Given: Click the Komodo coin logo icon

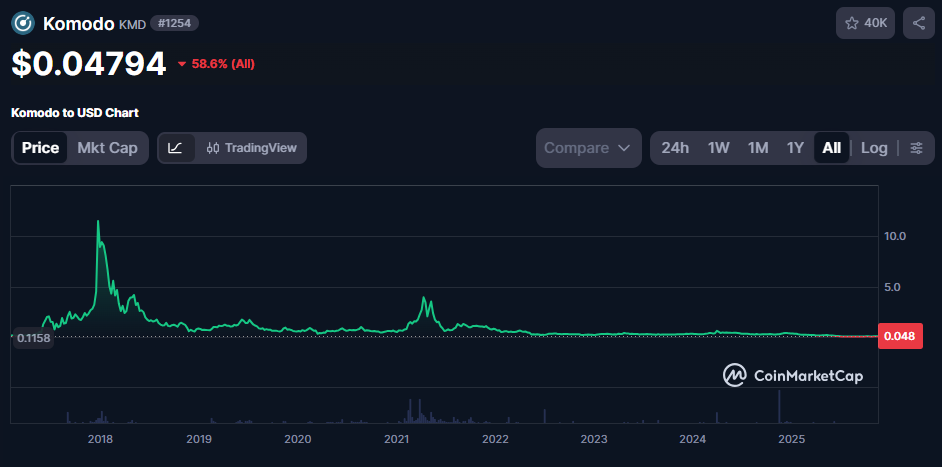Looking at the screenshot, I should click(x=23, y=23).
